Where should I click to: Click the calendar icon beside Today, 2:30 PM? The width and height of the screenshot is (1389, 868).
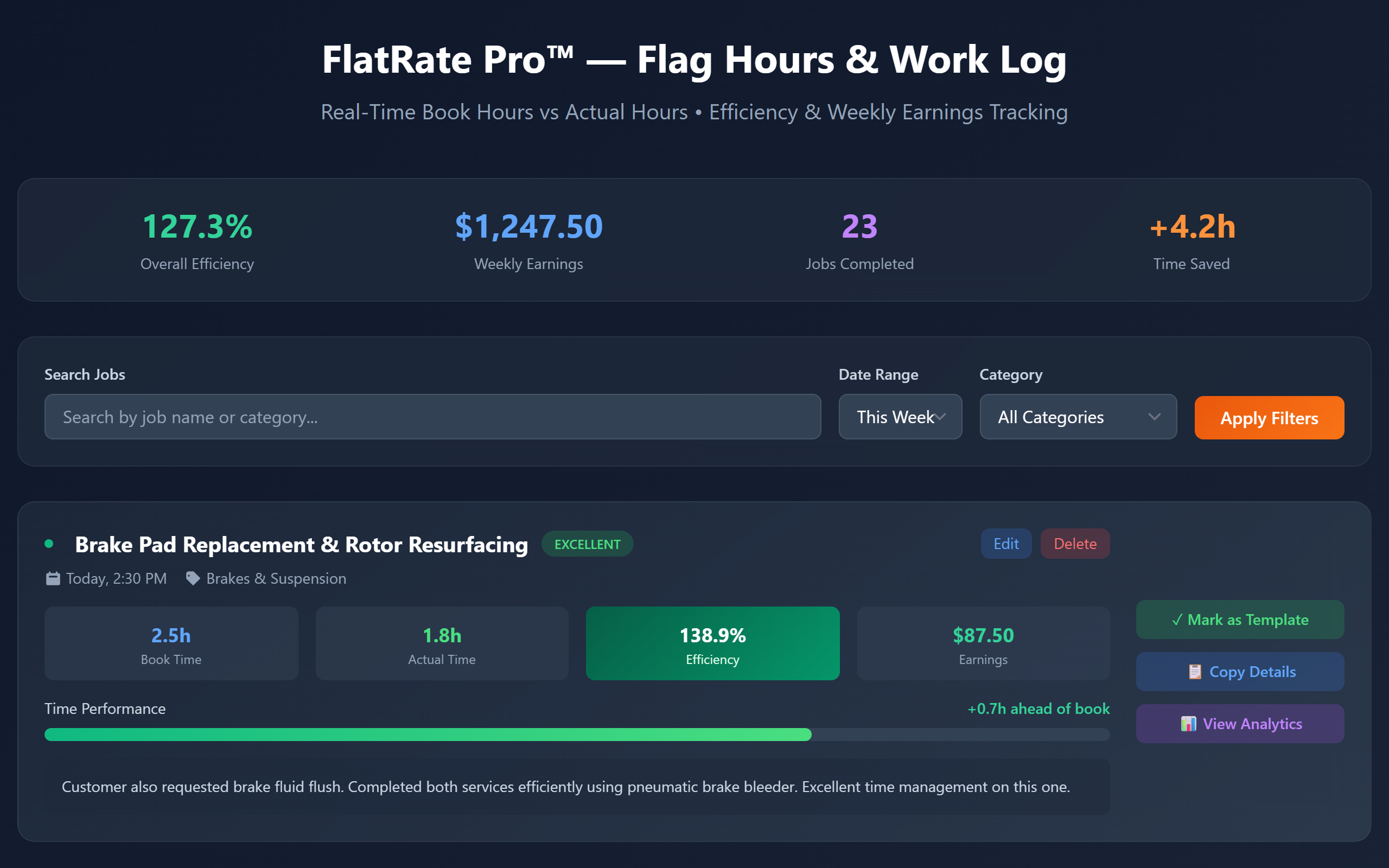53,578
